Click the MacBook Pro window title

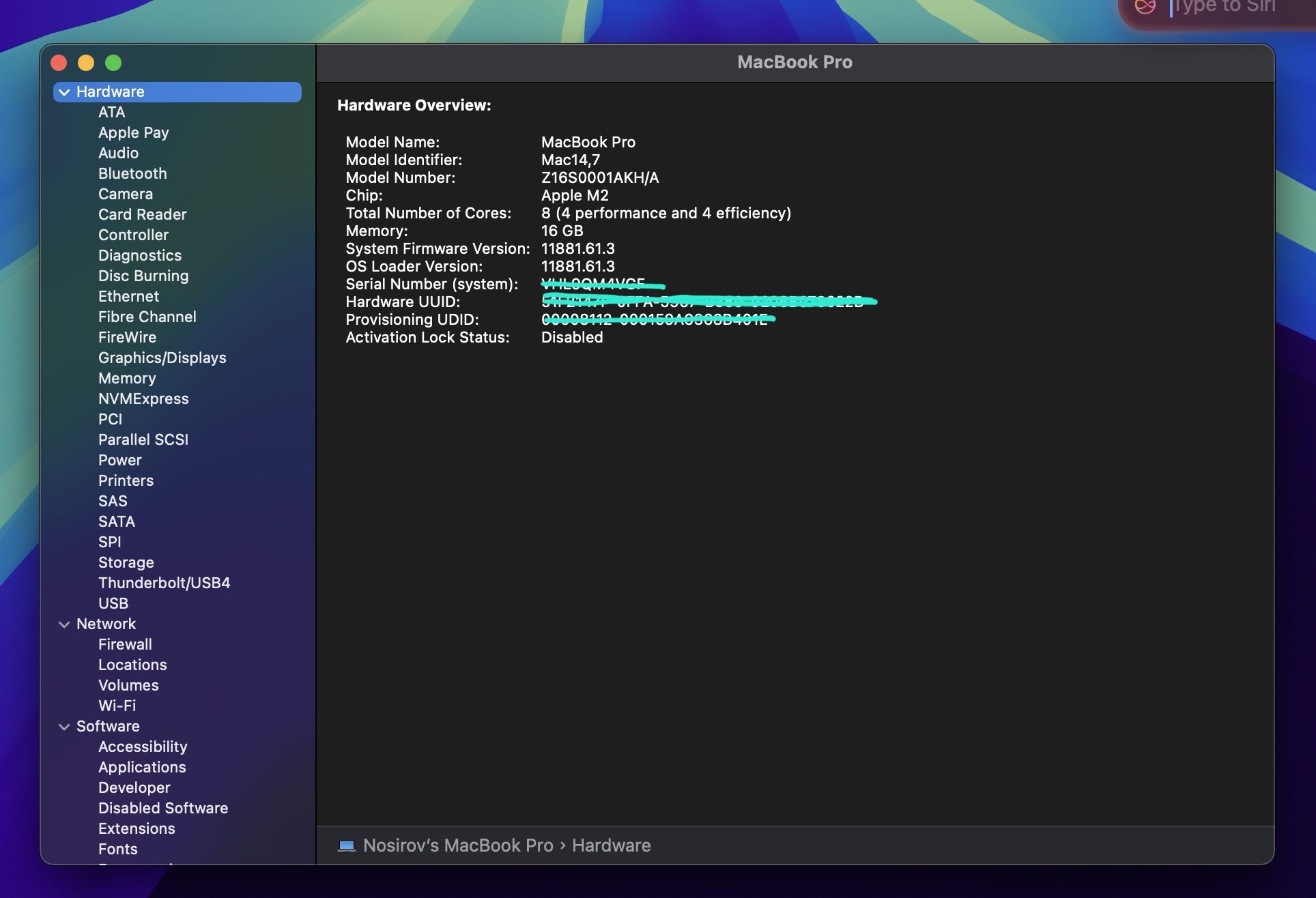795,63
